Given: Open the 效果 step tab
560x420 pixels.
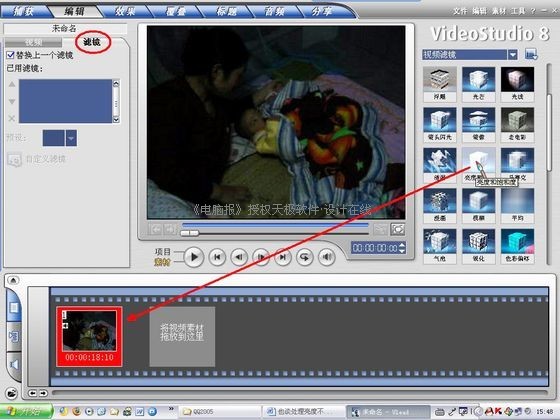Looking at the screenshot, I should tap(124, 11).
